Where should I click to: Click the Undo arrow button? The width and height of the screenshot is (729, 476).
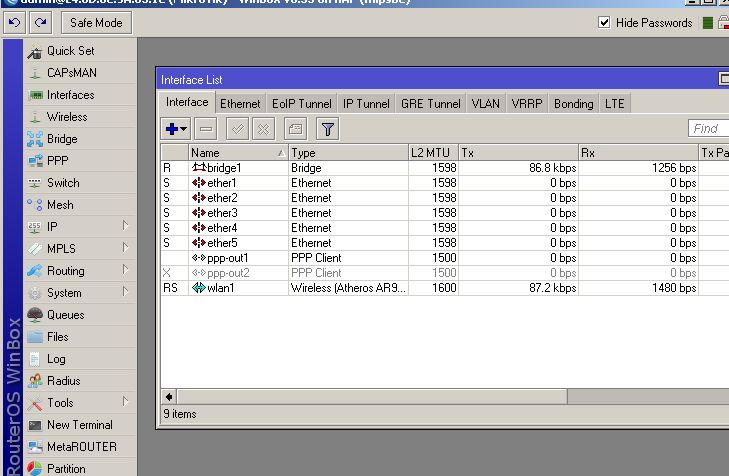(x=14, y=22)
